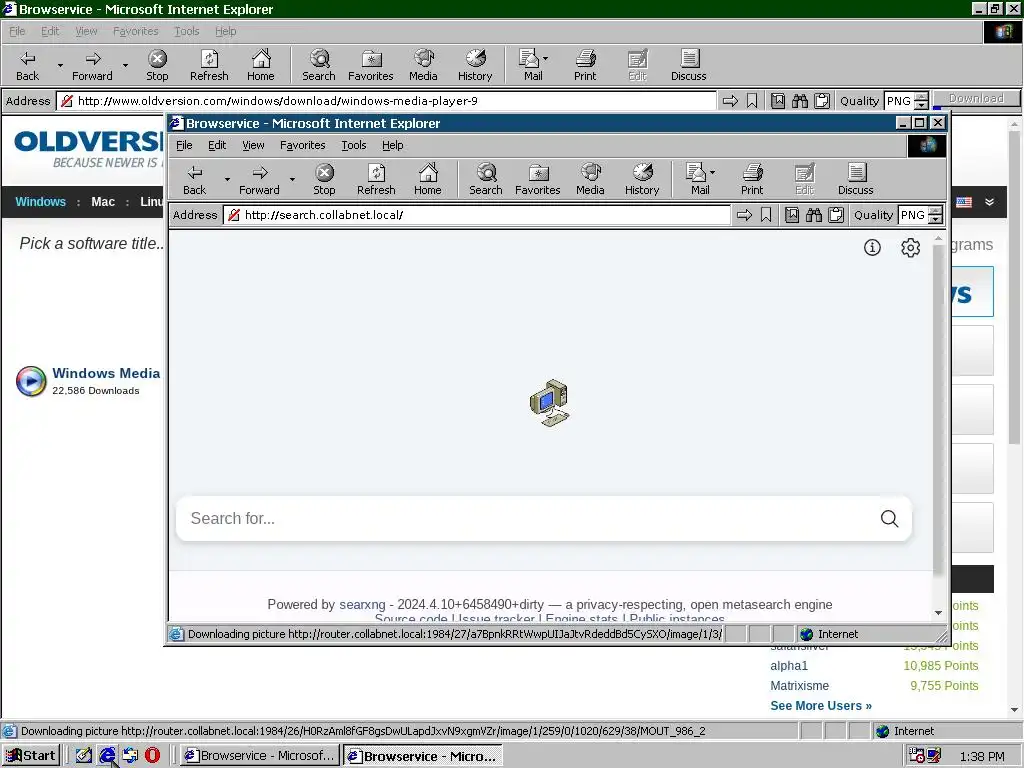The image size is (1024, 768).
Task: Expand Back history dropdown in front window
Action: click(x=227, y=179)
